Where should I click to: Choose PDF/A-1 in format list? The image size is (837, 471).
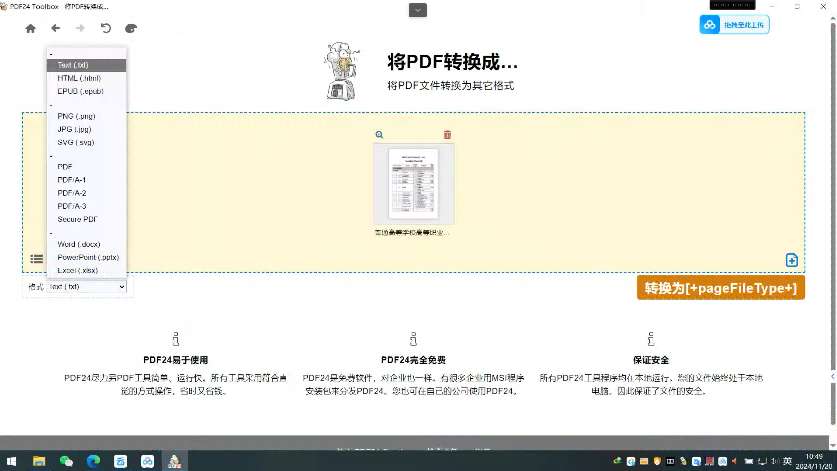(86, 180)
